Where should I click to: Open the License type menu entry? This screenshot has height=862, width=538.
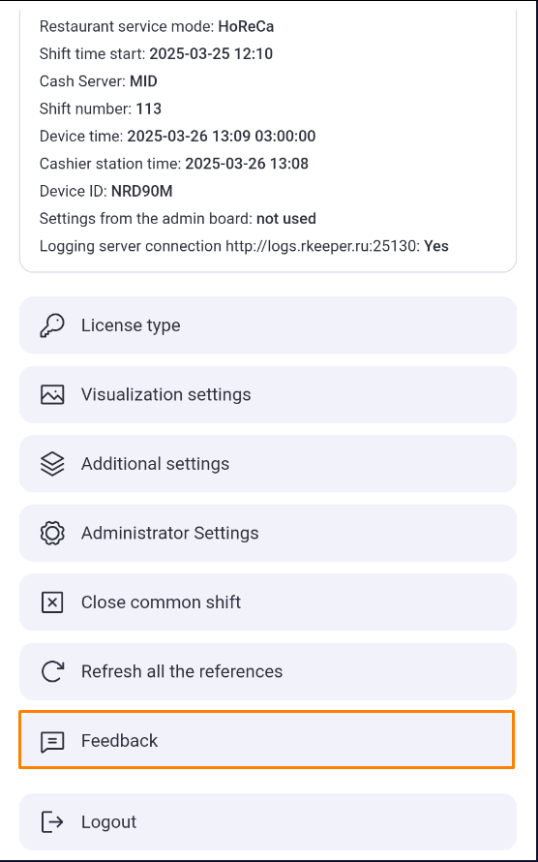[268, 325]
